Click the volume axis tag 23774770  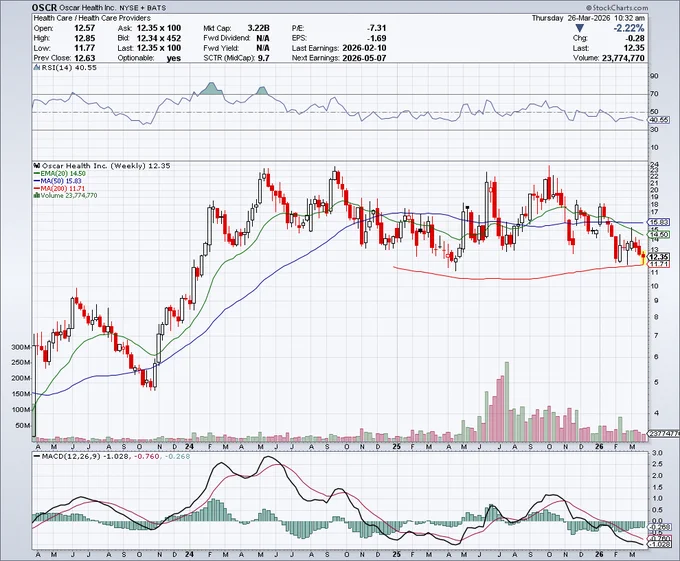664,433
